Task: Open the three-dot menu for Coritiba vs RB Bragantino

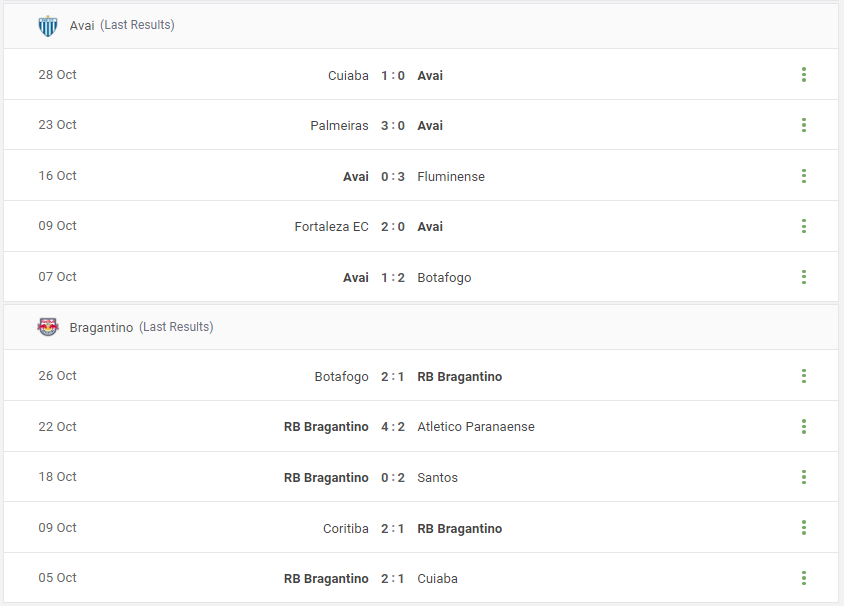Action: [804, 527]
